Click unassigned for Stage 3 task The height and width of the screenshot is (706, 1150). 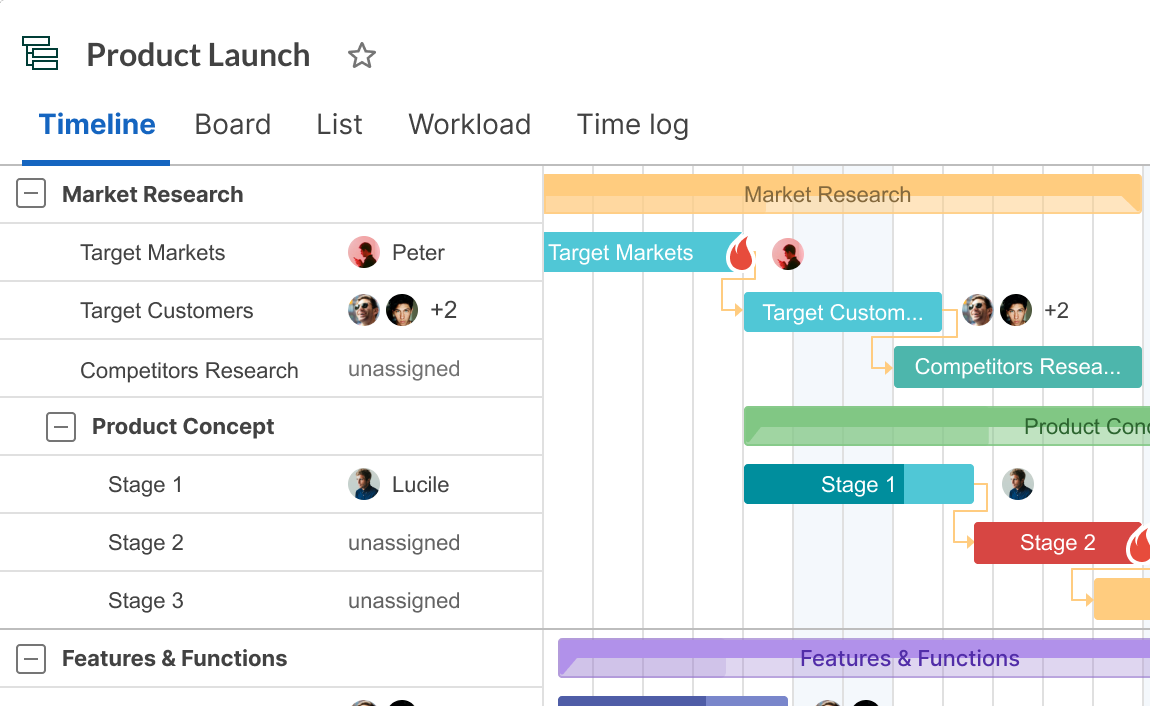click(404, 601)
